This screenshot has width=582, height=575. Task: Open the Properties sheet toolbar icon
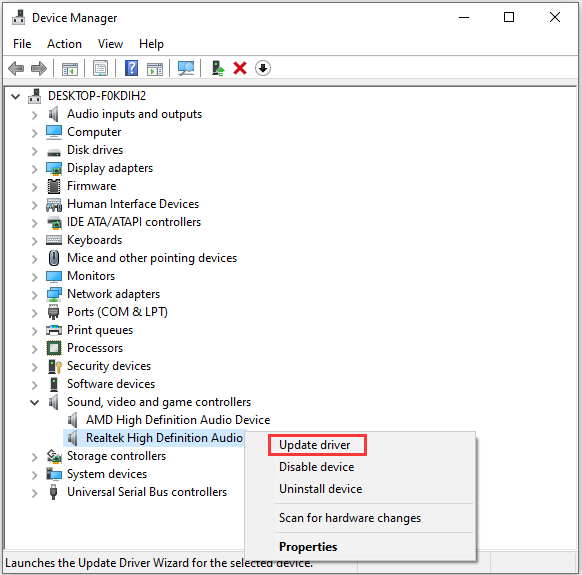pos(101,68)
